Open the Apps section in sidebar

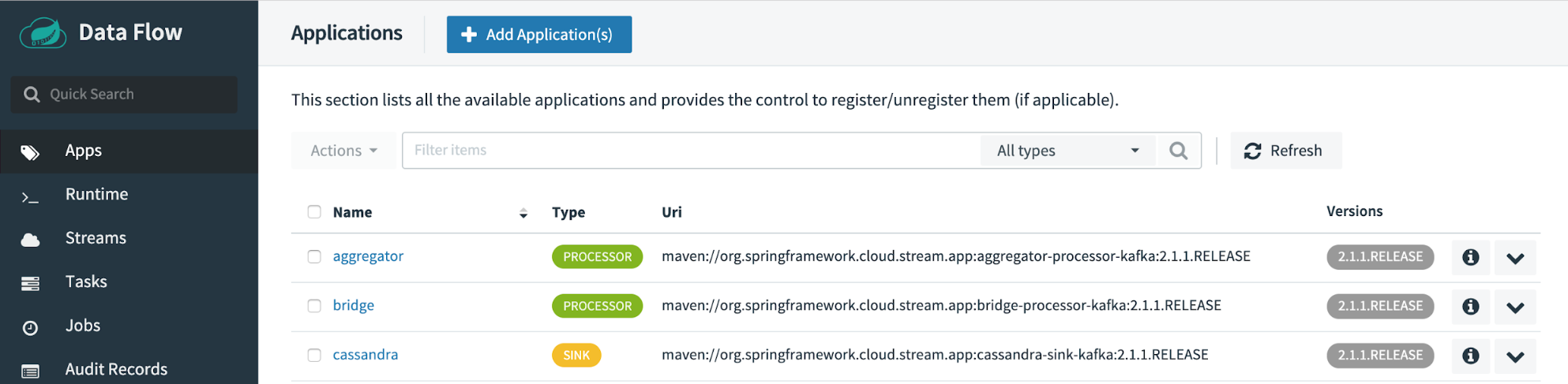(129, 151)
